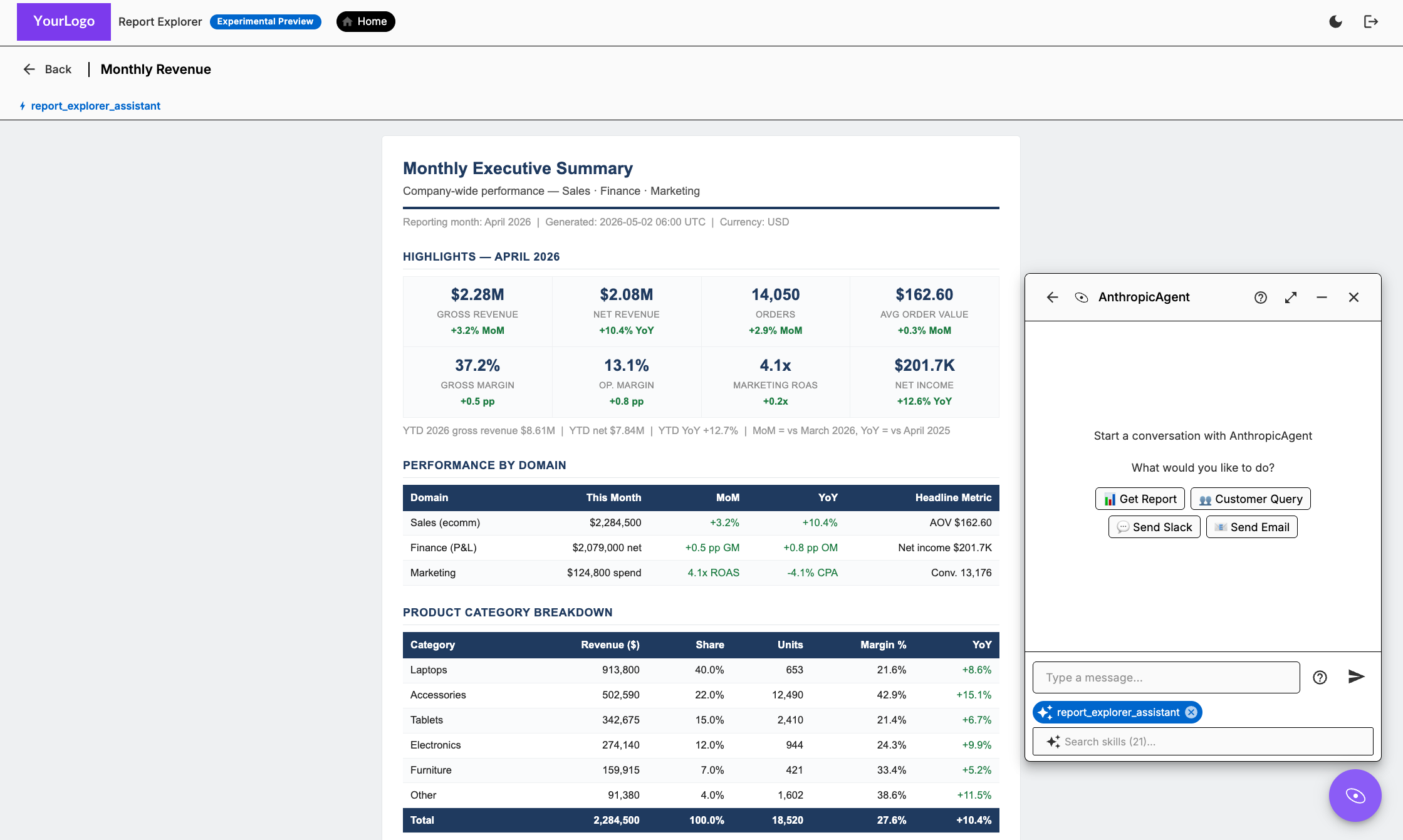Open help icon in chat header
The width and height of the screenshot is (1403, 840).
coord(1261,298)
